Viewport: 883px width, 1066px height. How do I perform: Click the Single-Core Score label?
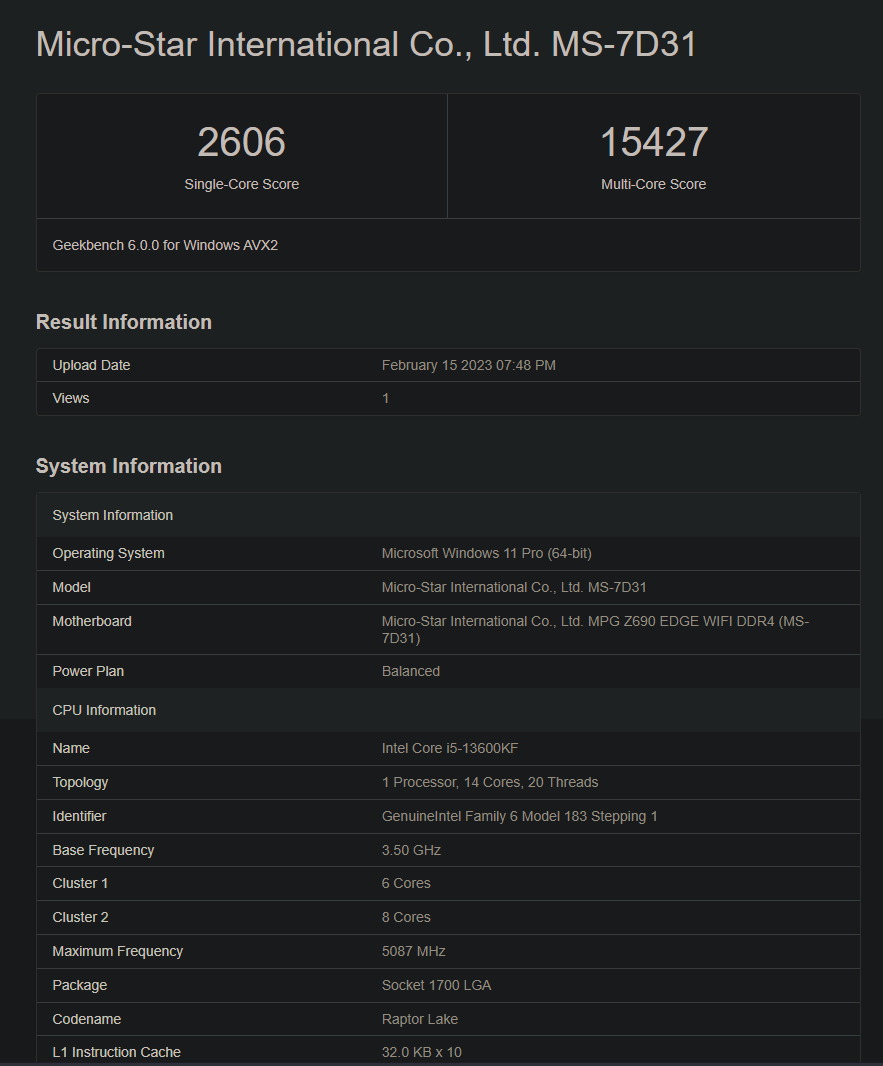point(241,184)
